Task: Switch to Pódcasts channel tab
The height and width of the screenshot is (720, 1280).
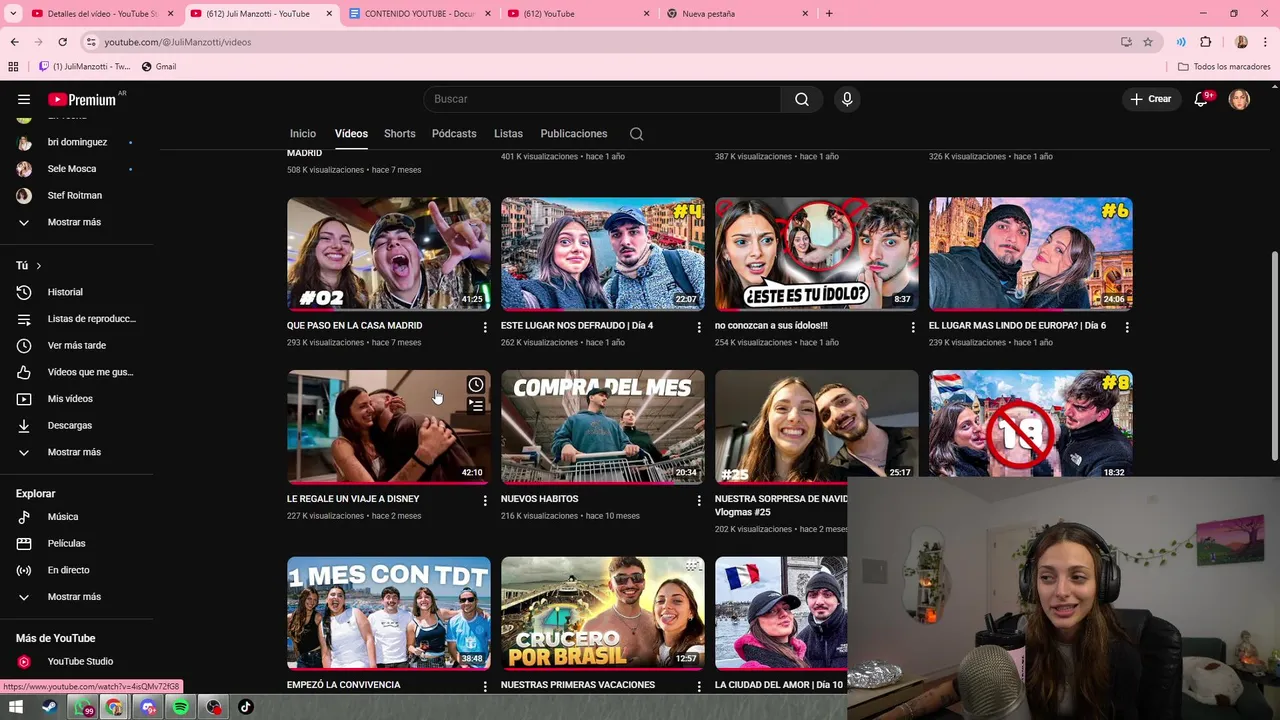Action: point(454,134)
